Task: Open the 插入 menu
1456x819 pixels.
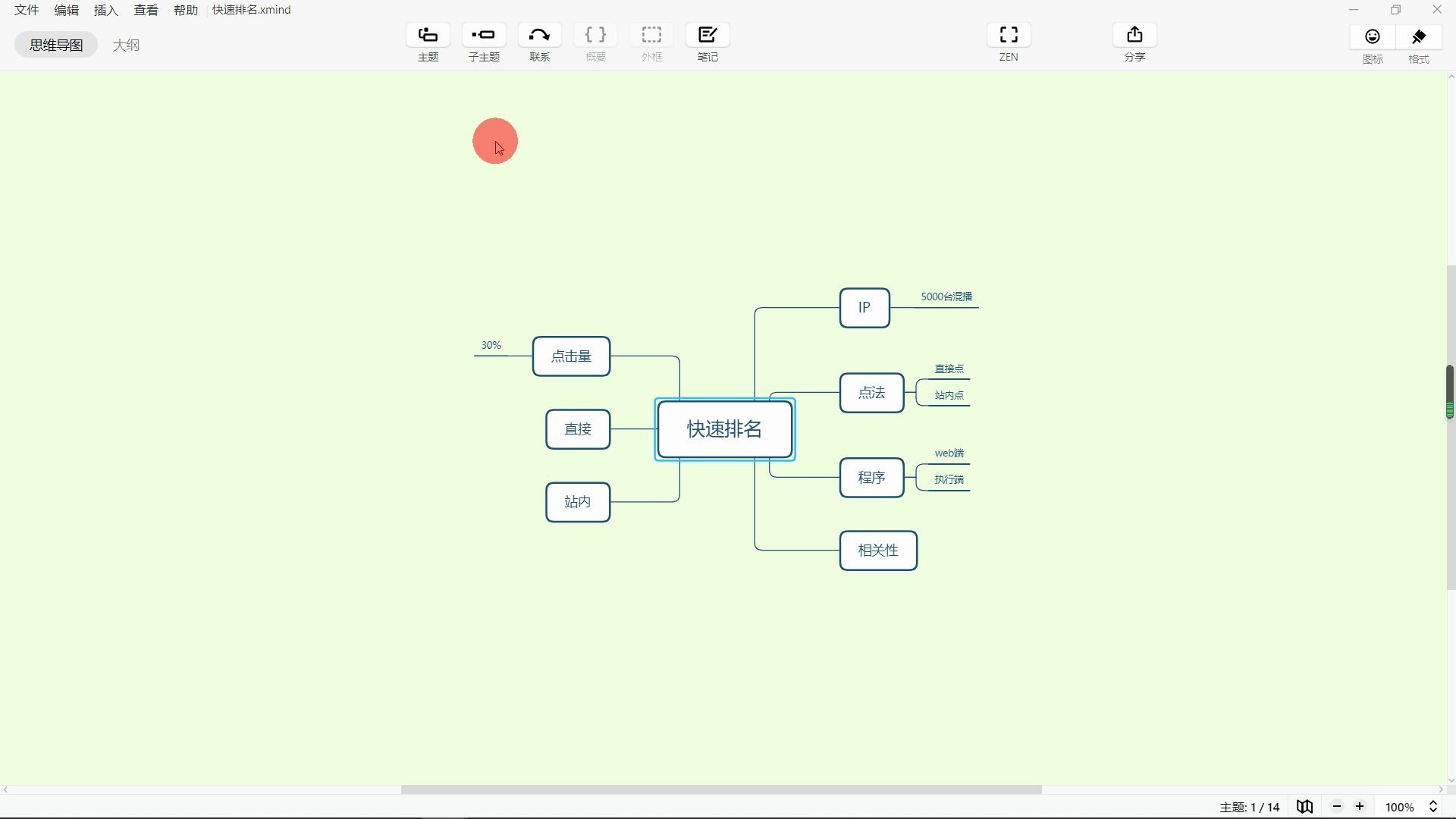Action: [106, 10]
